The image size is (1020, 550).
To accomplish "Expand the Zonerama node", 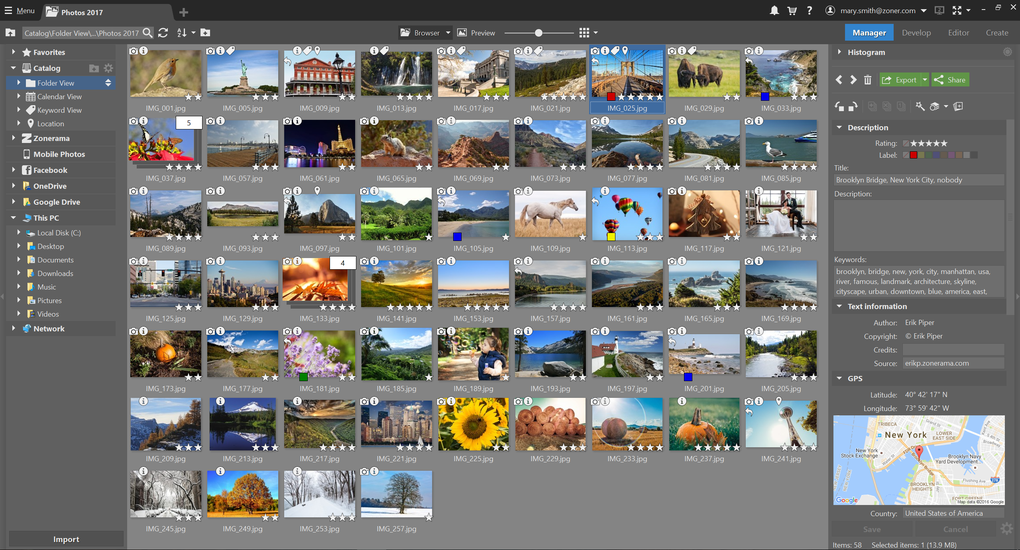I will [x=13, y=138].
